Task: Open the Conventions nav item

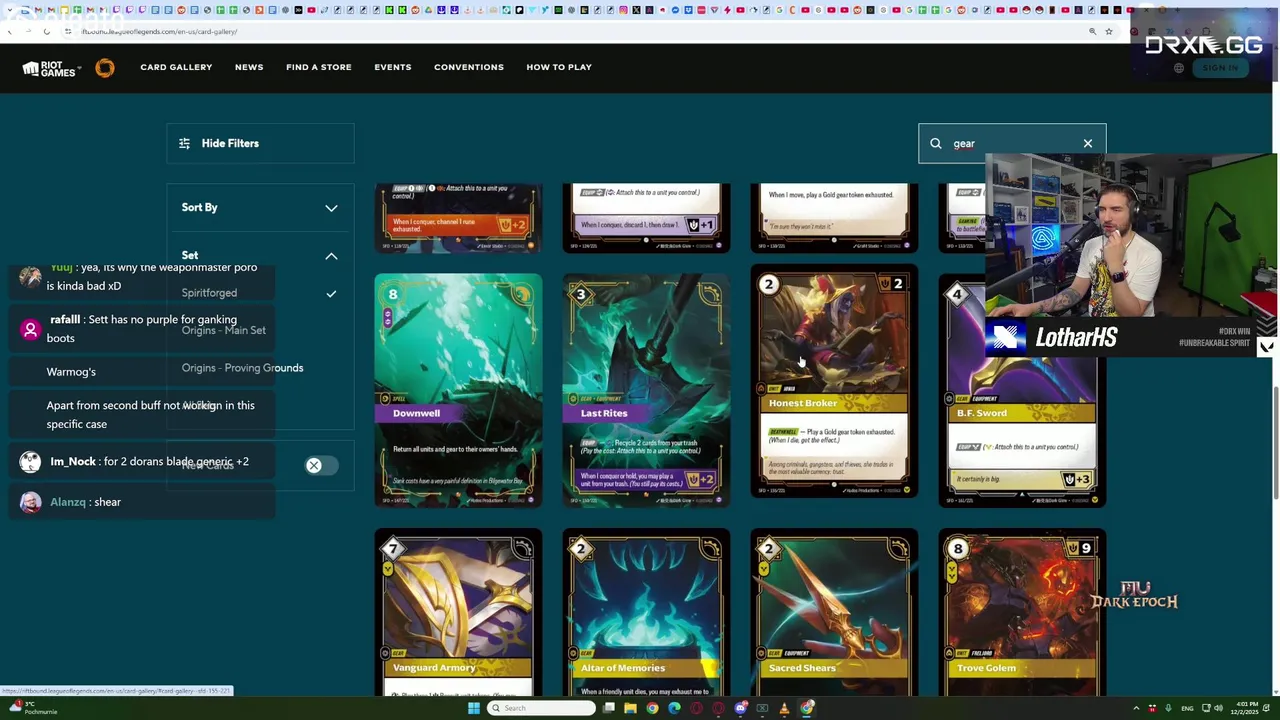Action: coord(469,67)
